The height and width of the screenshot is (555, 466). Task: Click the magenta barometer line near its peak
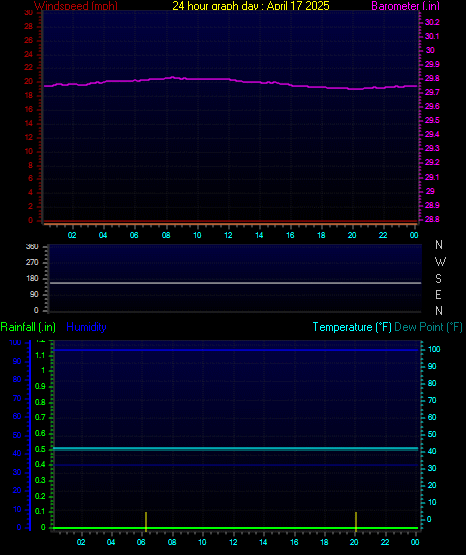[x=172, y=77]
